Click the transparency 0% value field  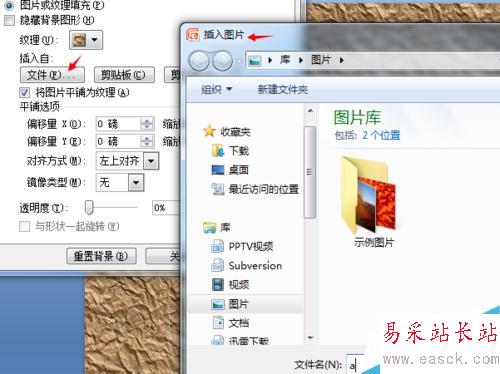click(x=166, y=208)
